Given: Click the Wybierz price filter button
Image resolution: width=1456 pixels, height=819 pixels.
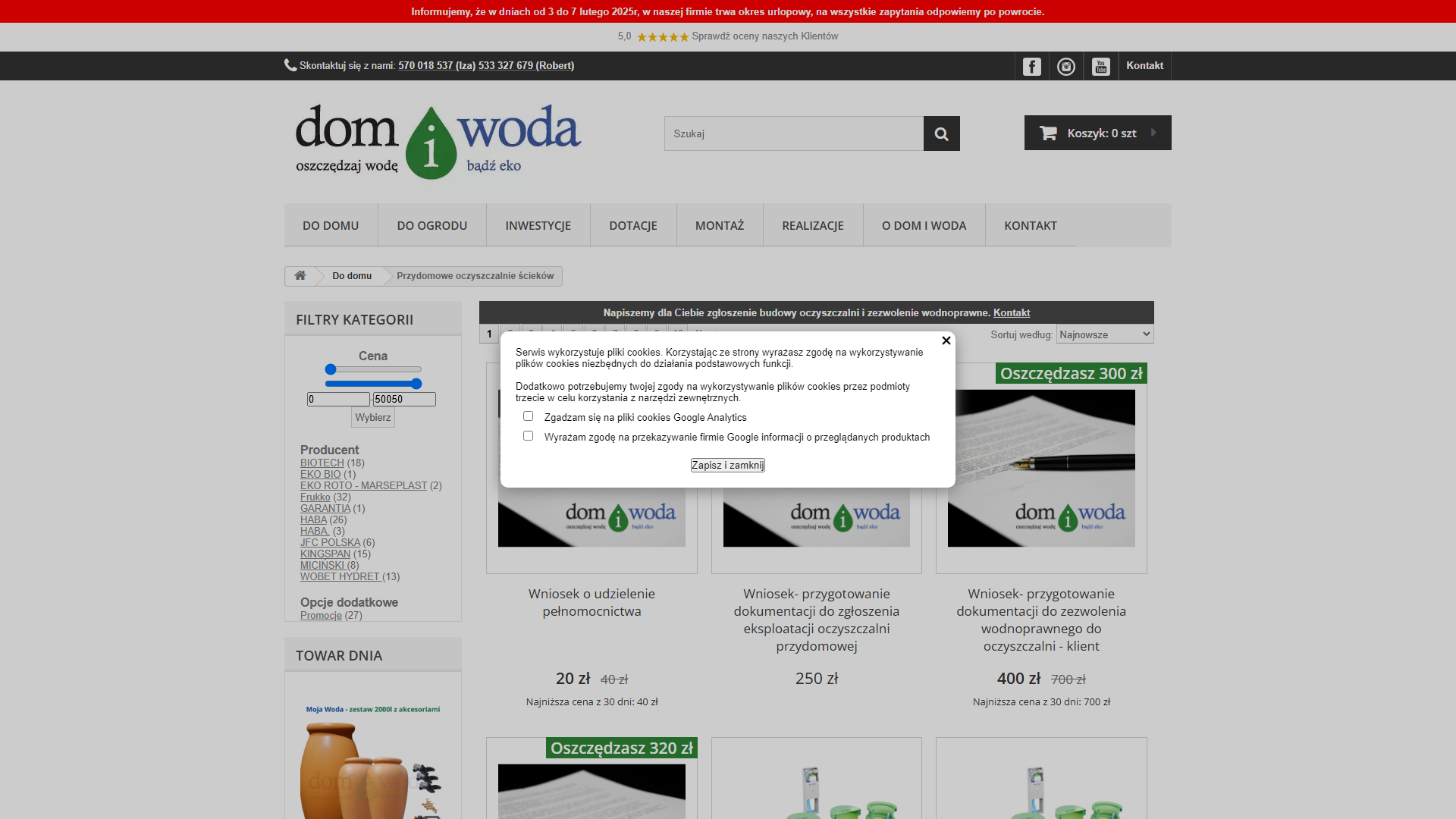Looking at the screenshot, I should click(373, 417).
